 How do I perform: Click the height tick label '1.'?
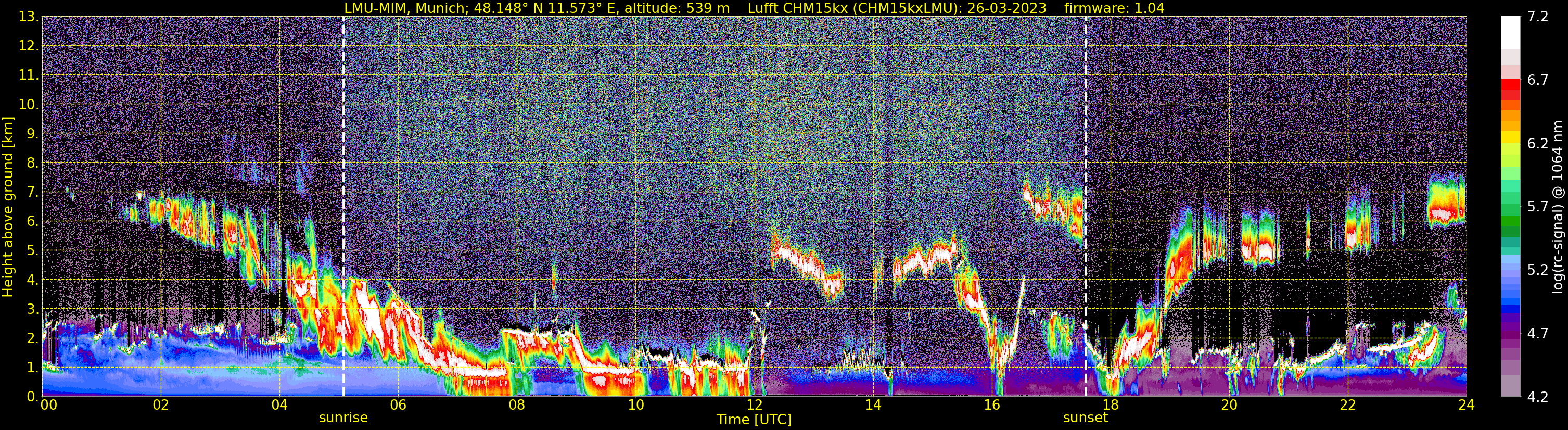coord(32,368)
